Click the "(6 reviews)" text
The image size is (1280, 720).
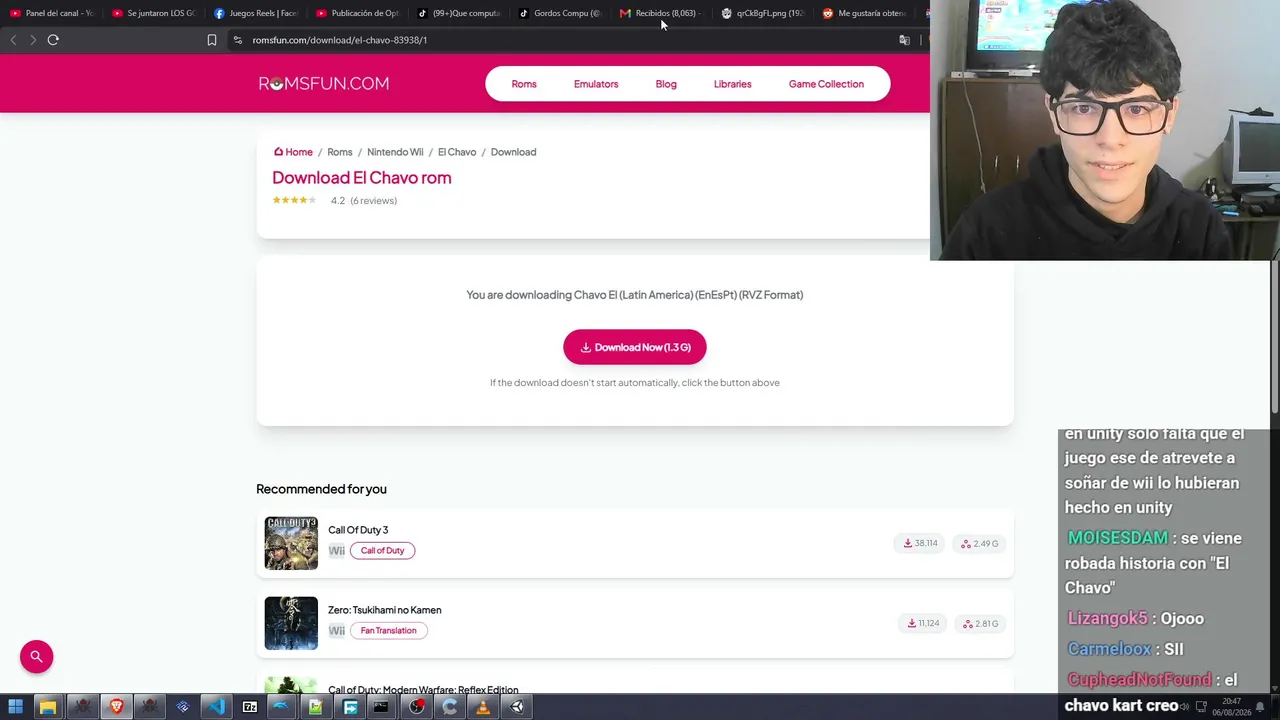[373, 201]
